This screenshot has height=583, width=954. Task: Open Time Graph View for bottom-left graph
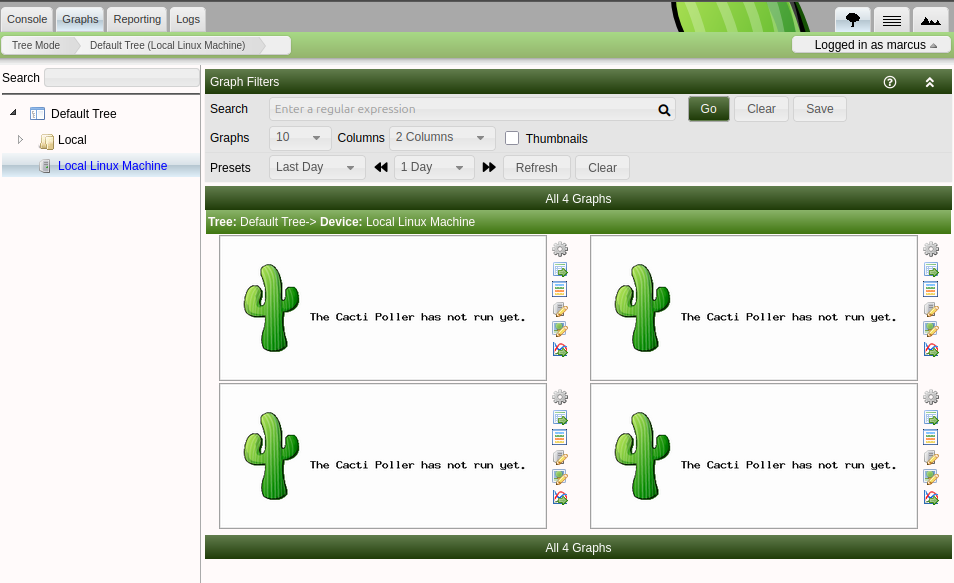(560, 437)
